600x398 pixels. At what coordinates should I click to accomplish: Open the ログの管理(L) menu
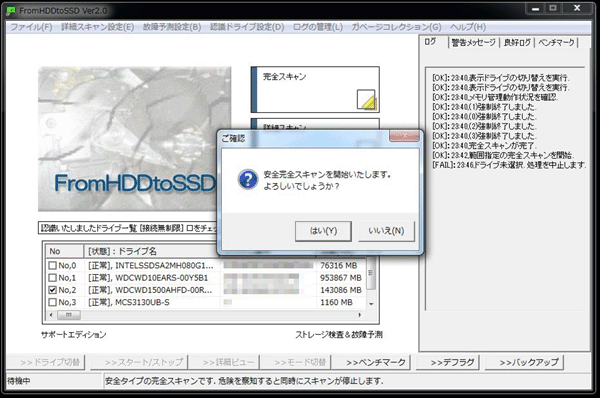tap(318, 27)
